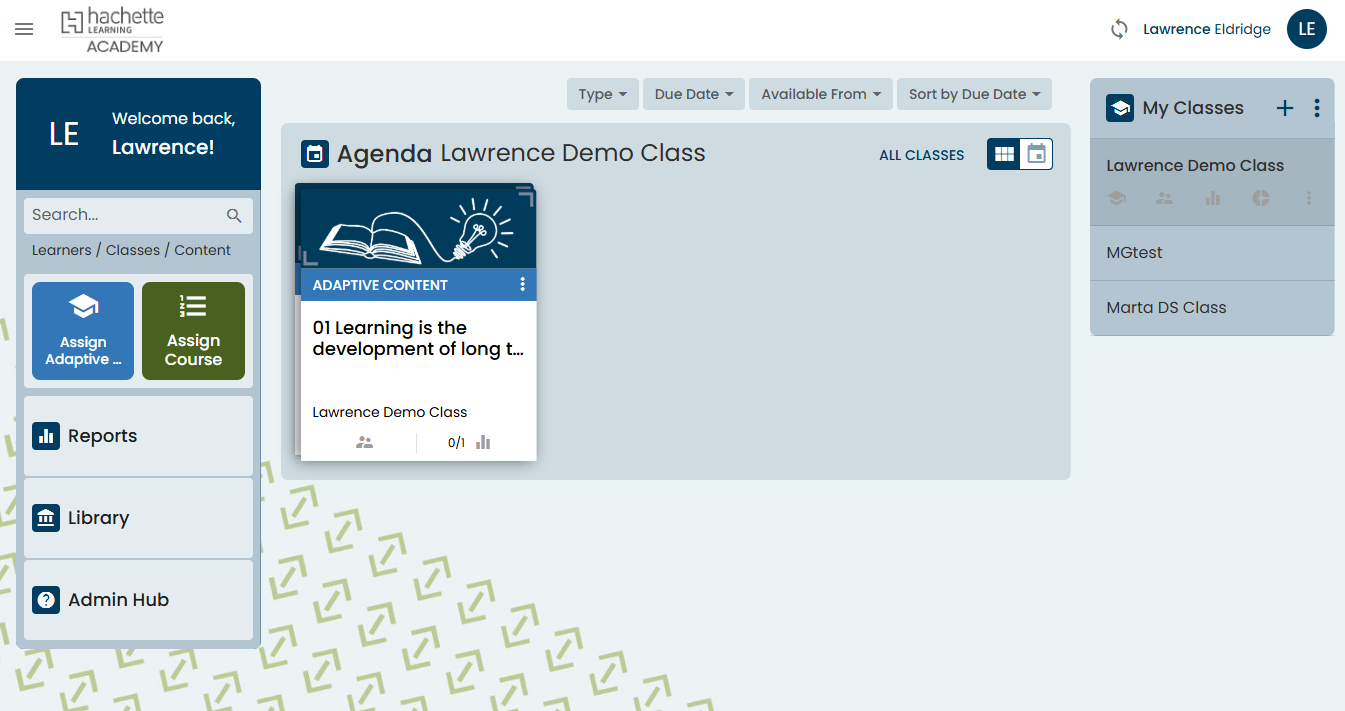1345x711 pixels.
Task: Click the LE welcome avatar initials
Action: click(x=64, y=134)
